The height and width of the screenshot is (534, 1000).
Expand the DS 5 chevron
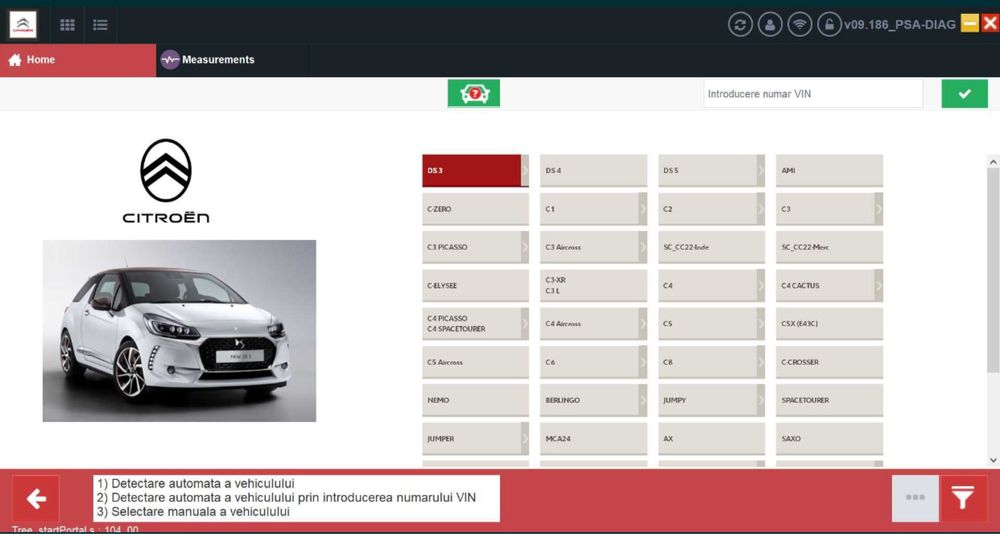click(761, 170)
